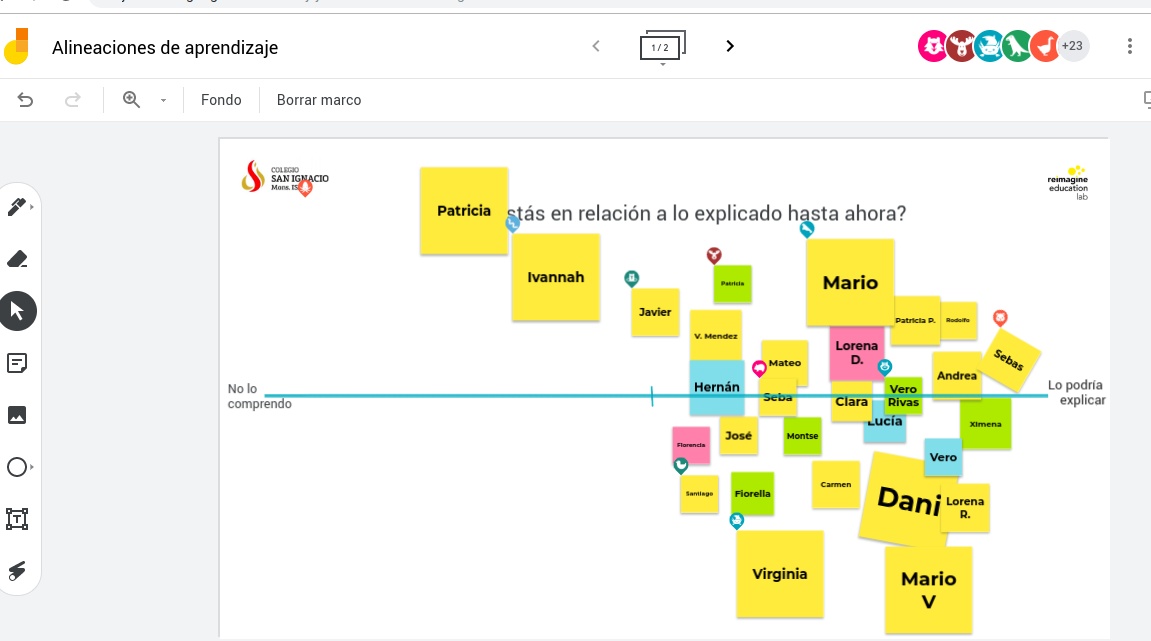This screenshot has width=1151, height=641.
Task: Activate the Select arrow tool
Action: [18, 311]
